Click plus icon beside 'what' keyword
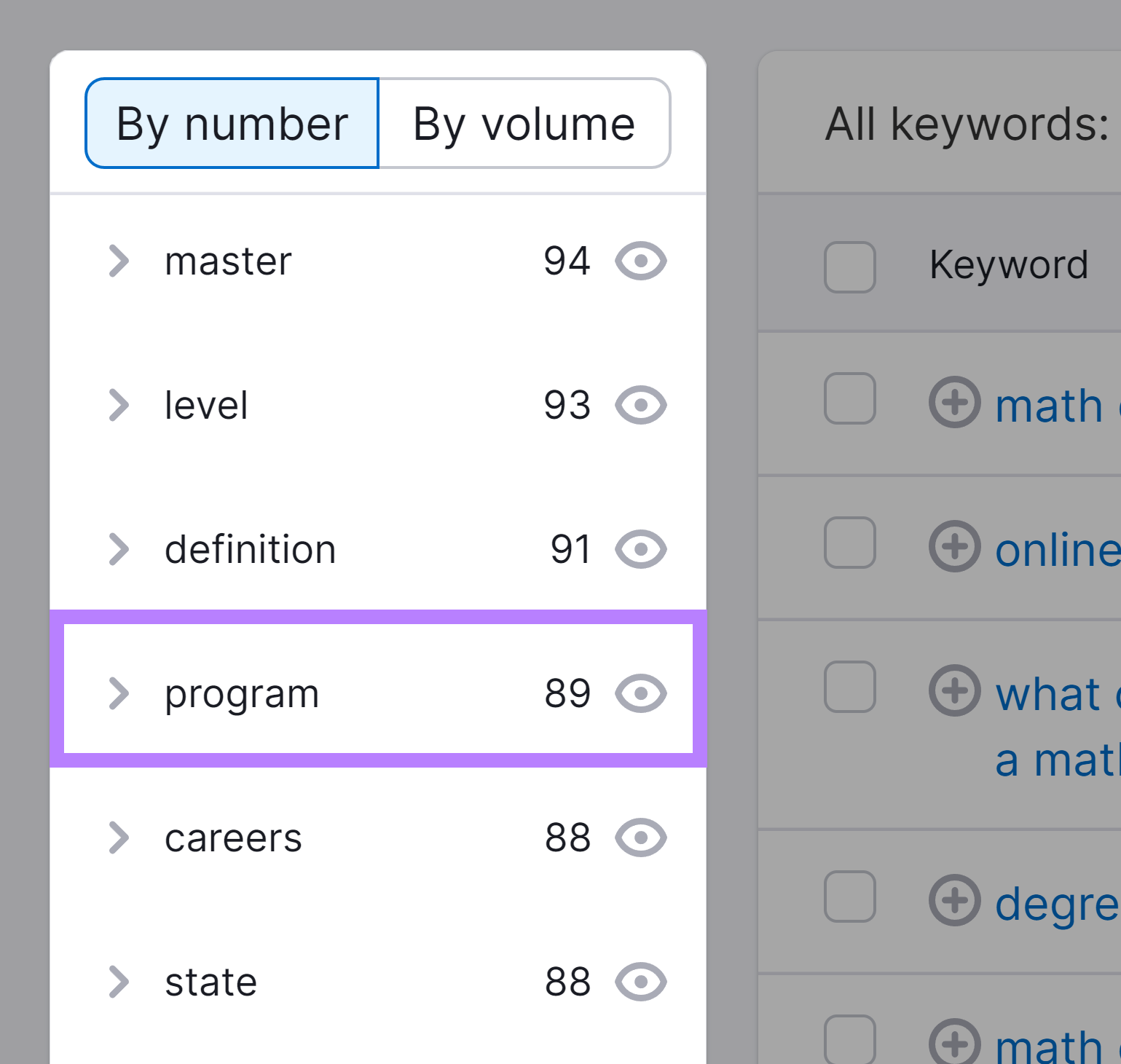 click(x=954, y=690)
